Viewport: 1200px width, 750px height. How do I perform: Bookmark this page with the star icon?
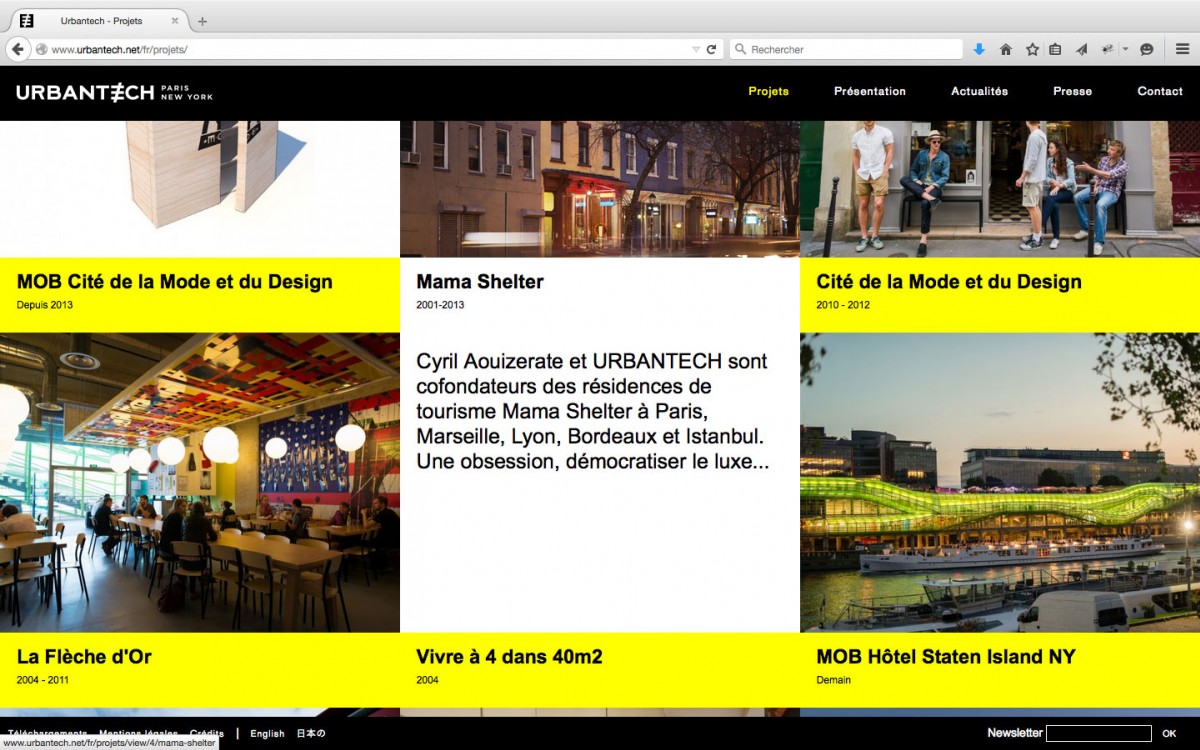tap(1032, 49)
